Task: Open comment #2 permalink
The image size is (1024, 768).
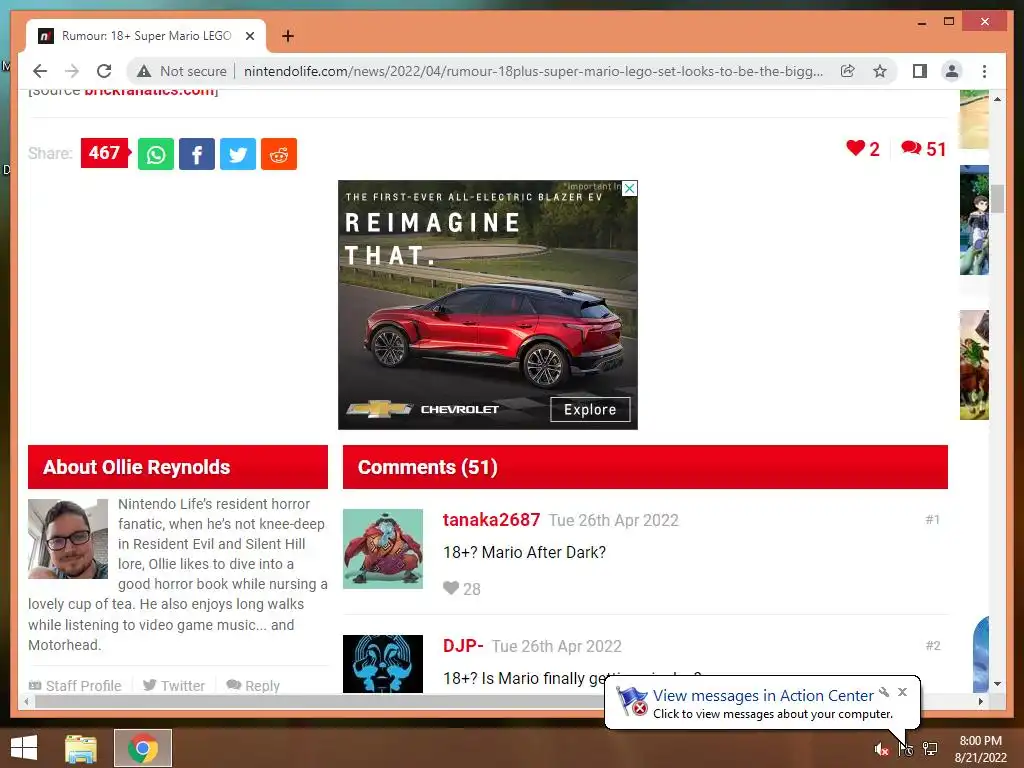Action: (933, 646)
